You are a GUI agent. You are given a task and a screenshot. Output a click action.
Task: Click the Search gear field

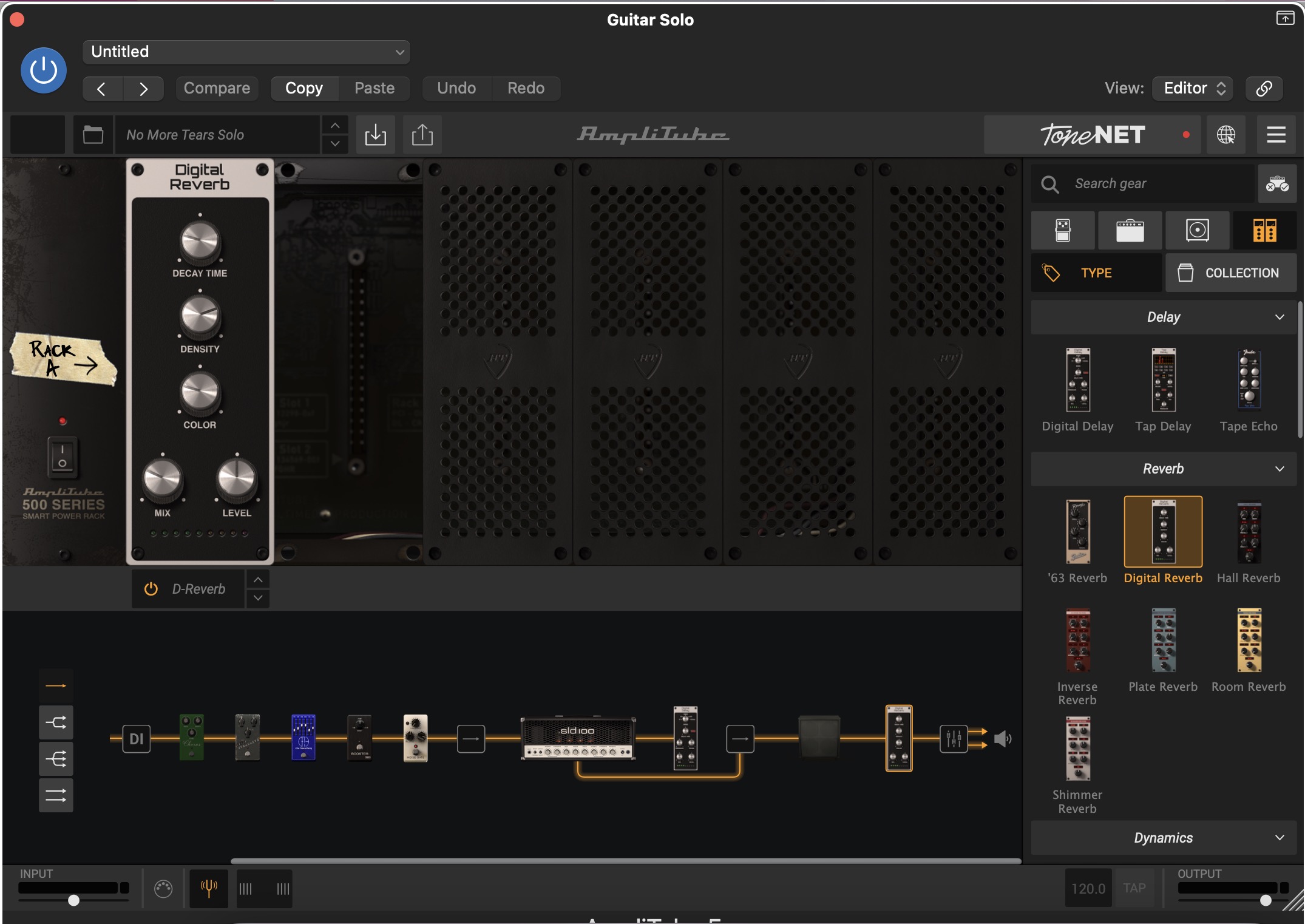pyautogui.click(x=1143, y=183)
